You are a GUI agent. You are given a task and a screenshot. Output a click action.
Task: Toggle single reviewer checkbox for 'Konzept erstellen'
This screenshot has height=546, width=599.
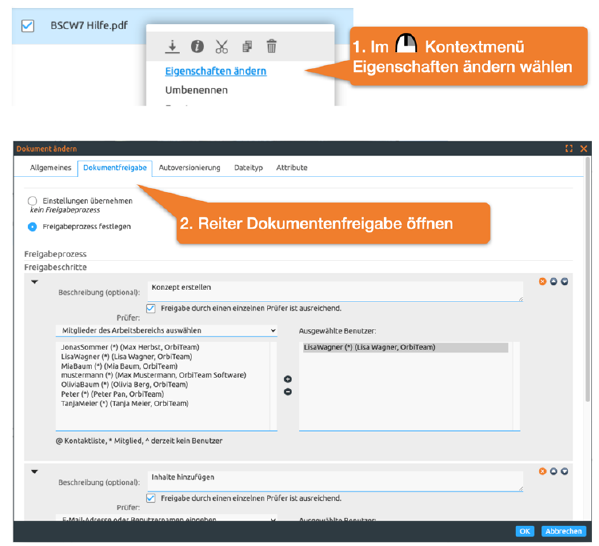[151, 308]
